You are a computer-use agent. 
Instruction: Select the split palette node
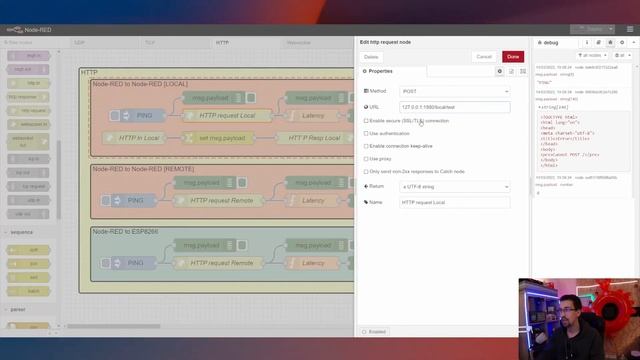(x=29, y=250)
